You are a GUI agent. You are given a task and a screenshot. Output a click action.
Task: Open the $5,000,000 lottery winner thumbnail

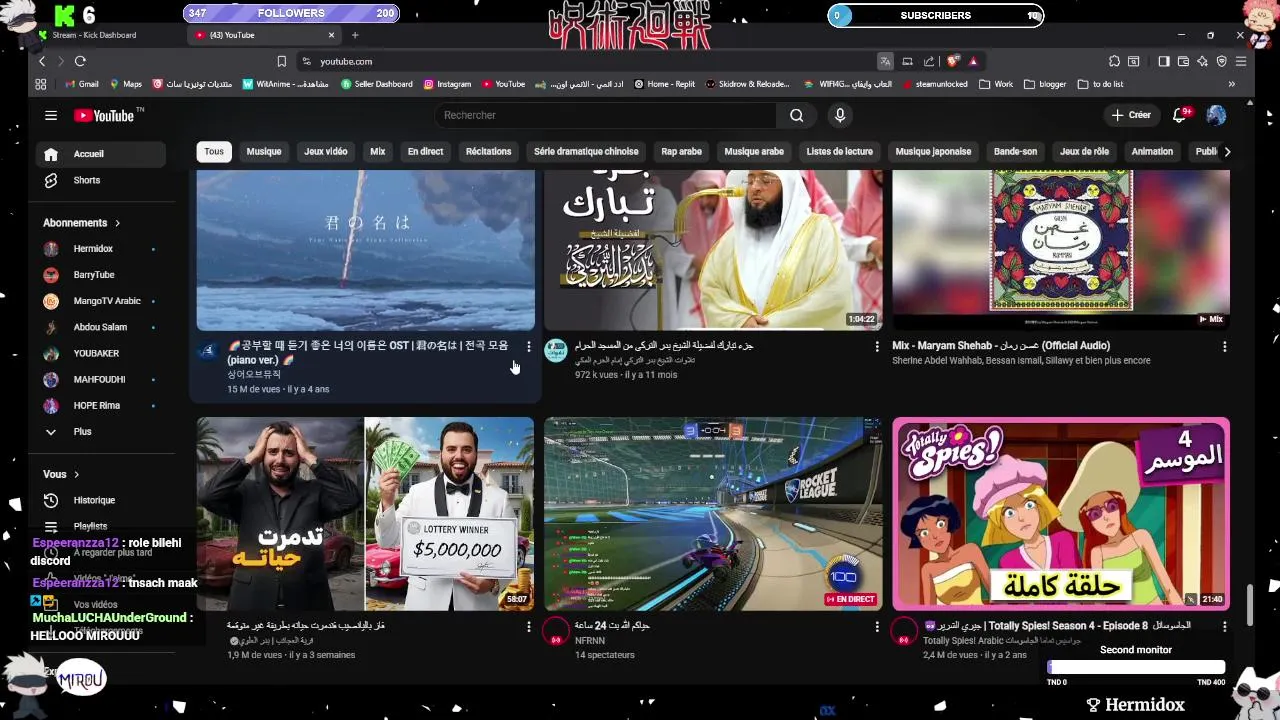click(x=366, y=514)
